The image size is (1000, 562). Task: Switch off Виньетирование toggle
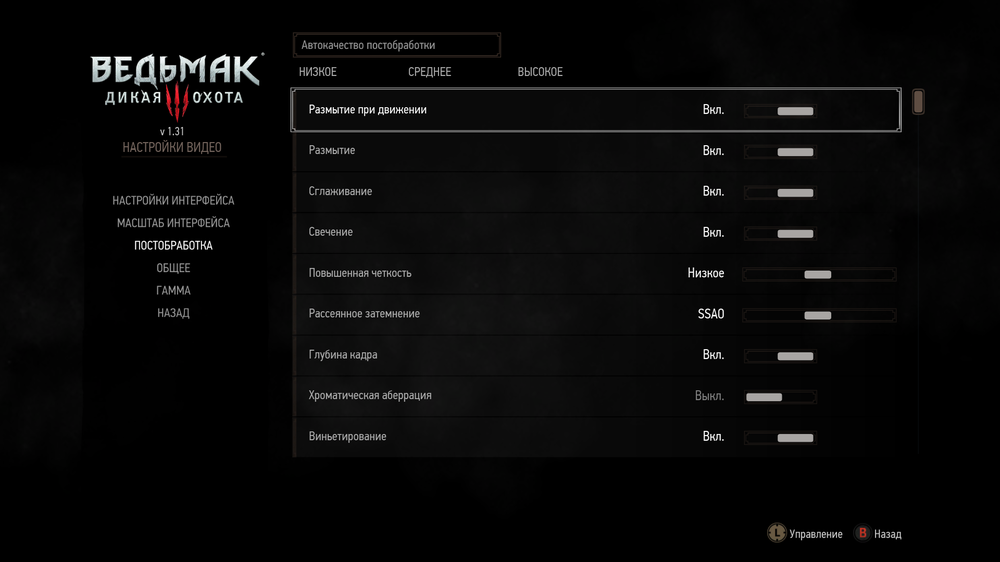pos(780,438)
